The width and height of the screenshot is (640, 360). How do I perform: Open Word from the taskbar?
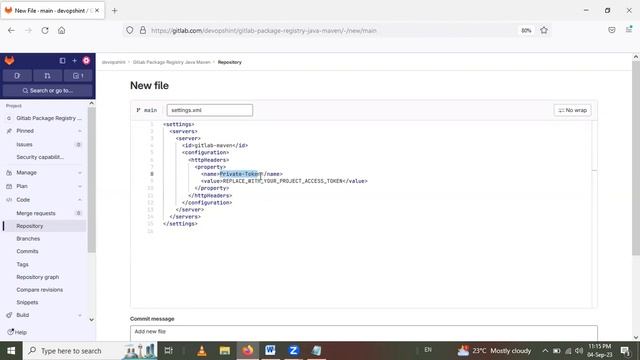pos(270,351)
